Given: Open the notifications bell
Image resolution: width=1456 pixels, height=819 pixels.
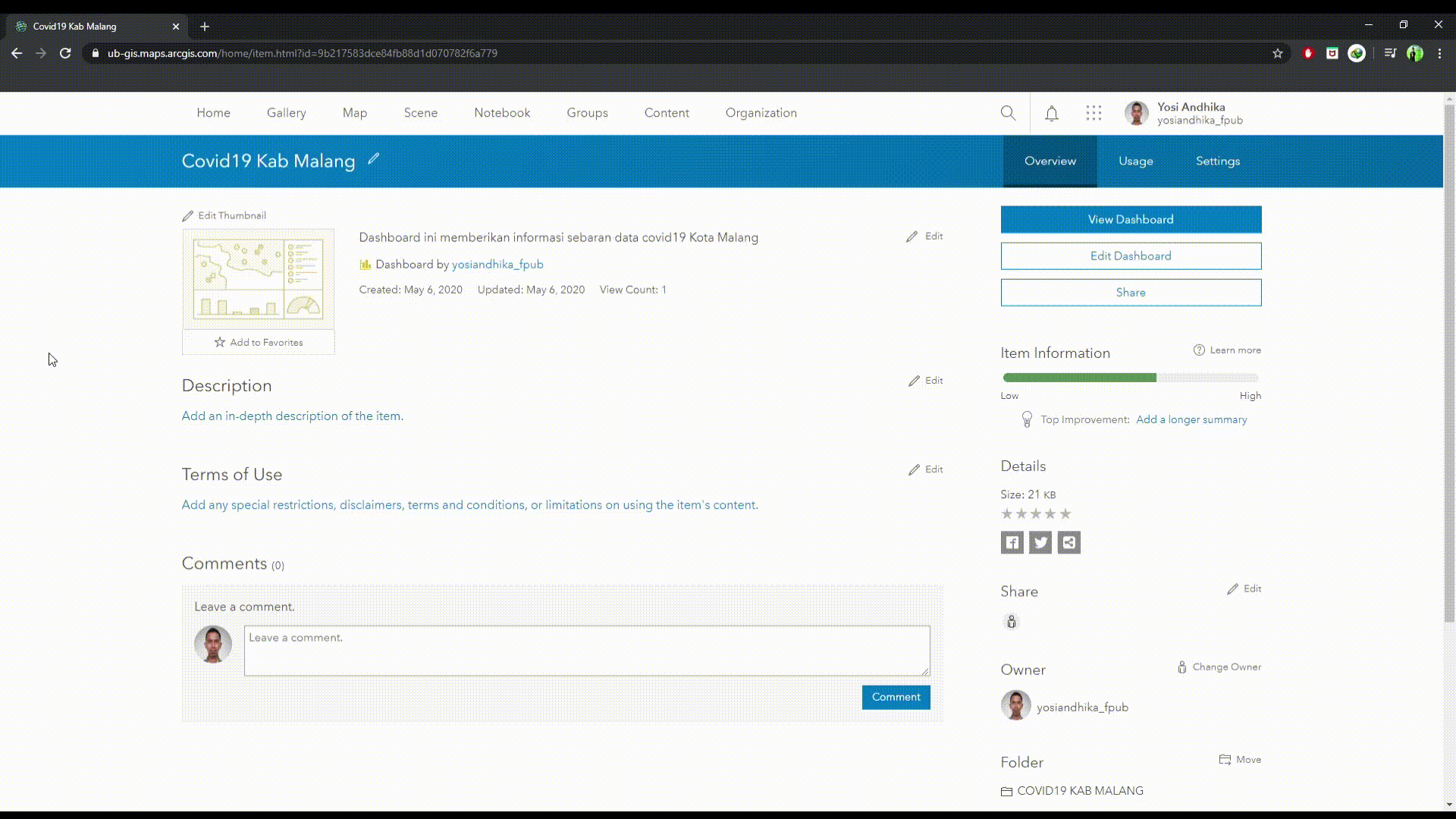Looking at the screenshot, I should tap(1051, 113).
